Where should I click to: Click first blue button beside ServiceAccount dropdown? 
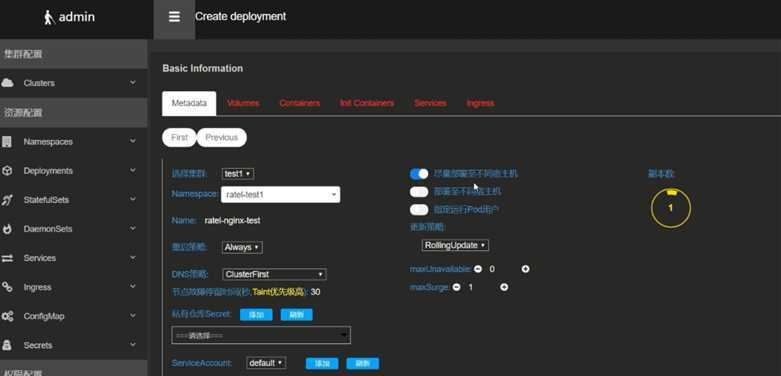(x=322, y=364)
